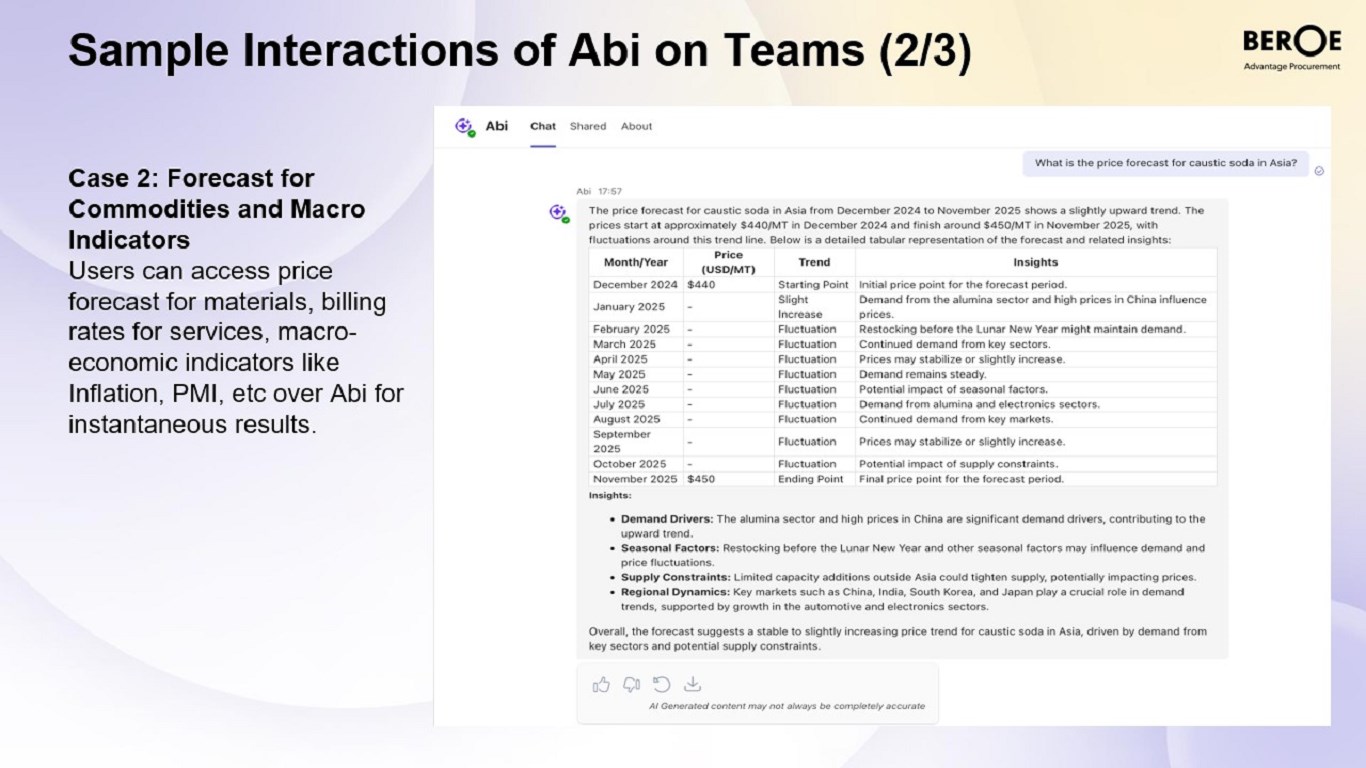1366x768 pixels.
Task: Select the 'Starting Point' trend cell
Action: (x=813, y=285)
